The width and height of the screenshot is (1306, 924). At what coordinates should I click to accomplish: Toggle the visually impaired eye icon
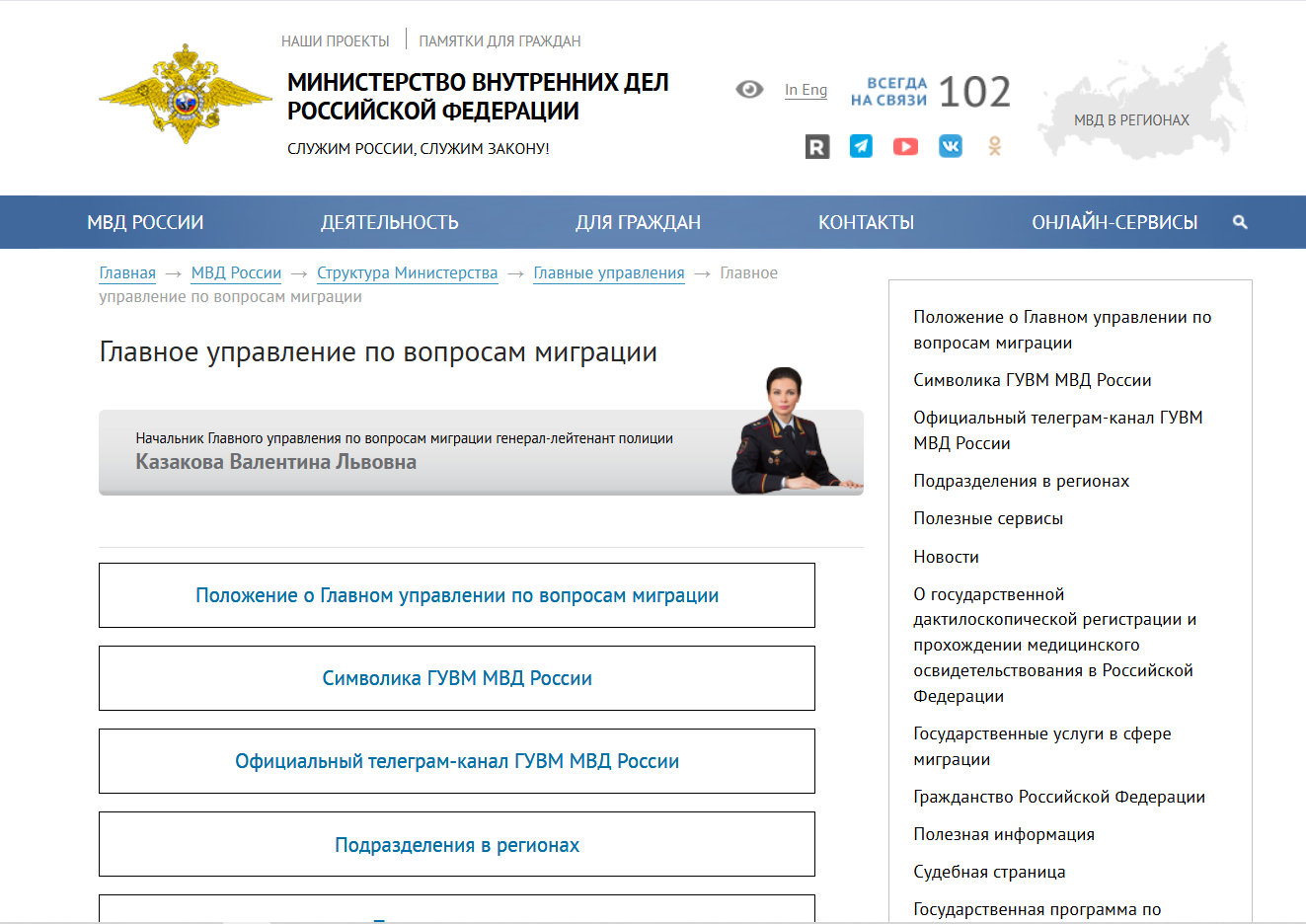[x=749, y=90]
